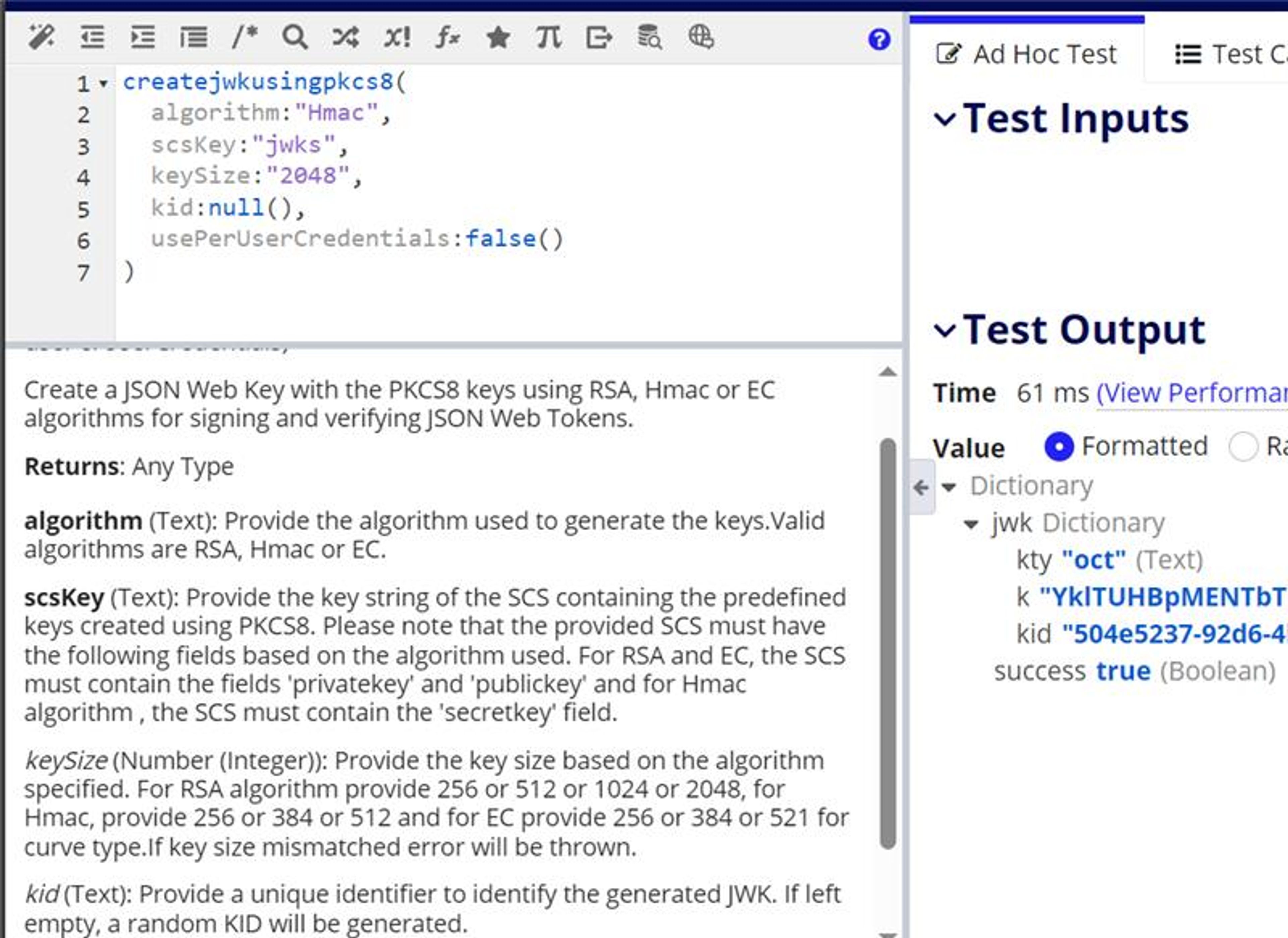
Task: Click the "Returns: Any Type" documentation line
Action: pyautogui.click(x=129, y=467)
